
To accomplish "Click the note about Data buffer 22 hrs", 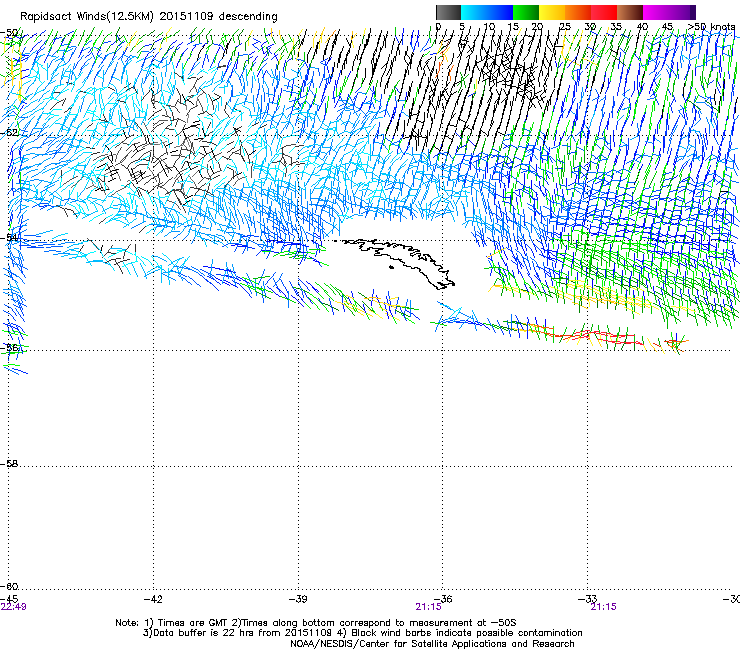I will [x=362, y=633].
